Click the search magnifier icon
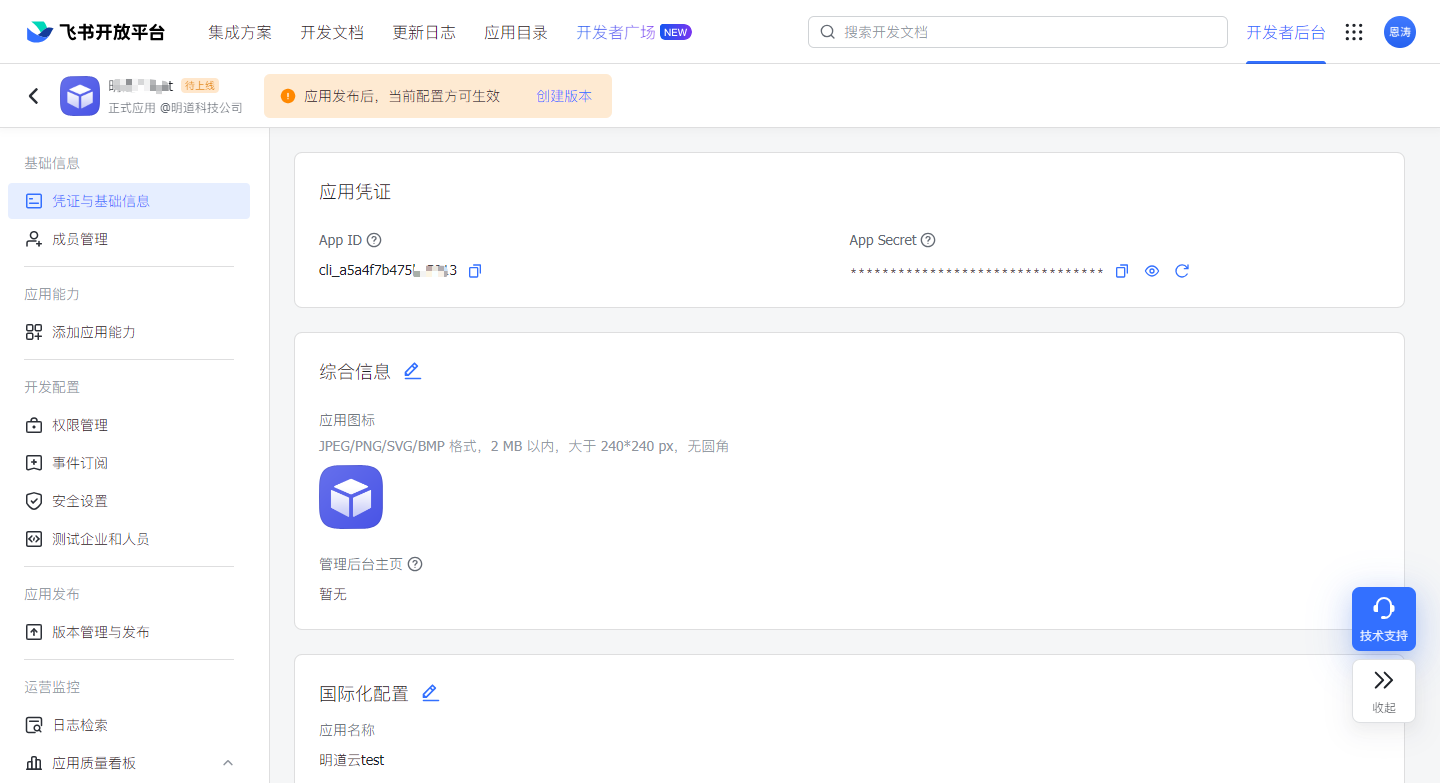 [x=827, y=32]
